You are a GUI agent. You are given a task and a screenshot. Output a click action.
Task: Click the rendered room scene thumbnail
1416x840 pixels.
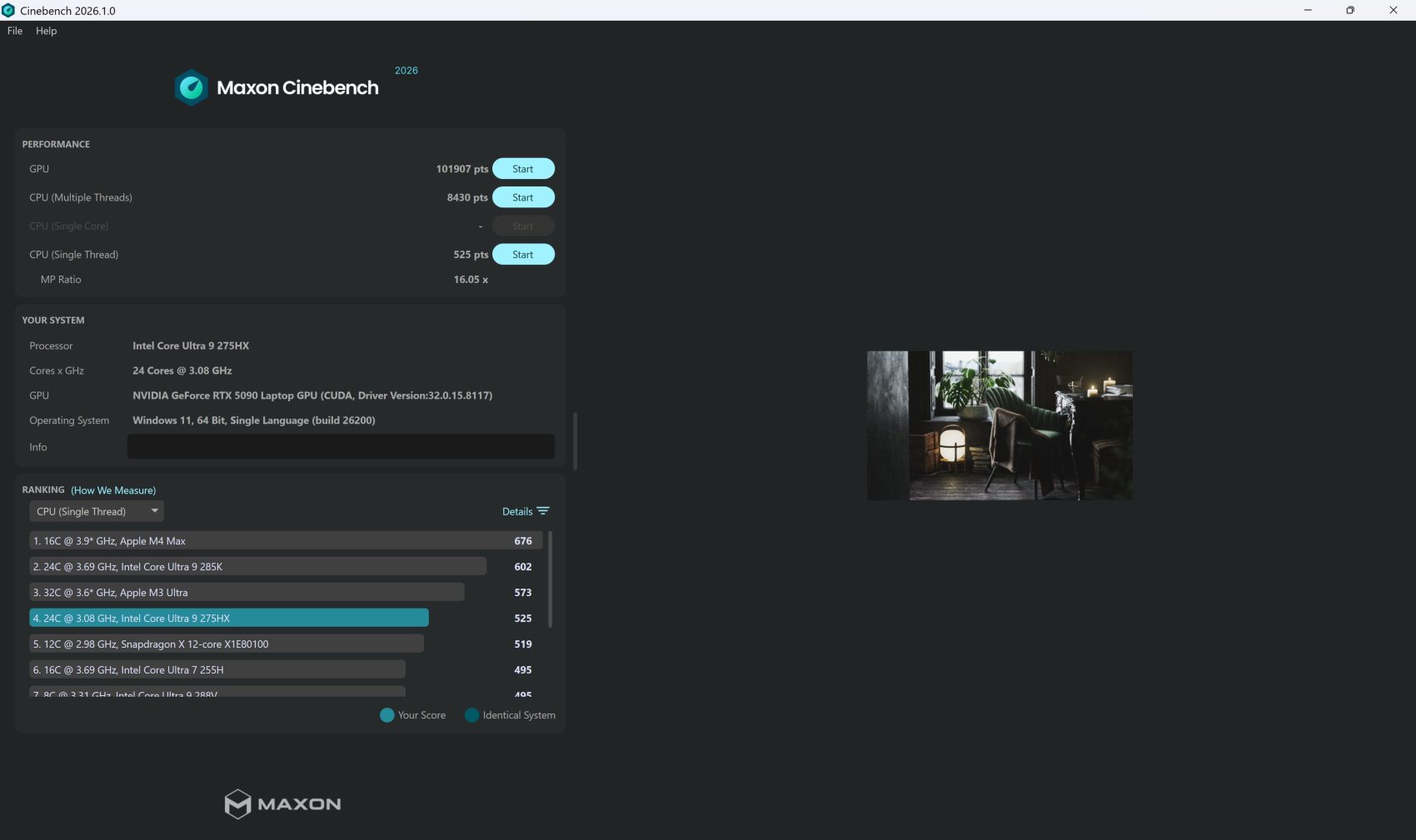(x=1000, y=425)
